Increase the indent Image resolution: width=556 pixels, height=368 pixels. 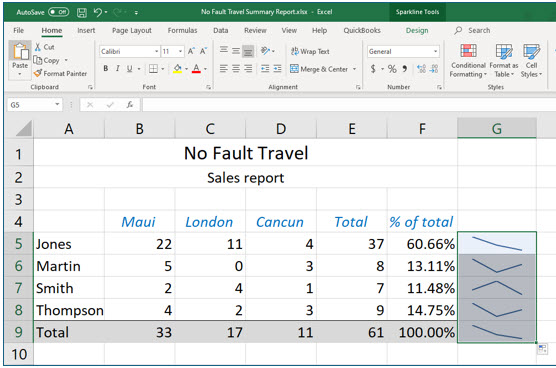(x=277, y=68)
